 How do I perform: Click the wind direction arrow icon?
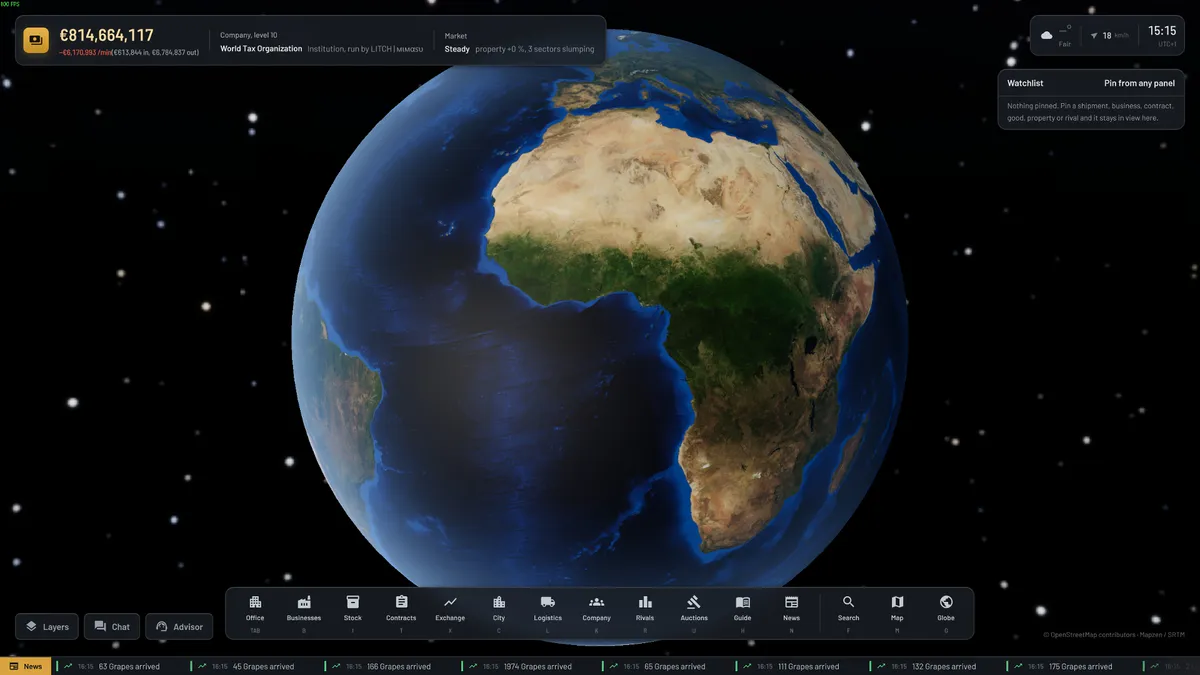[x=1094, y=35]
